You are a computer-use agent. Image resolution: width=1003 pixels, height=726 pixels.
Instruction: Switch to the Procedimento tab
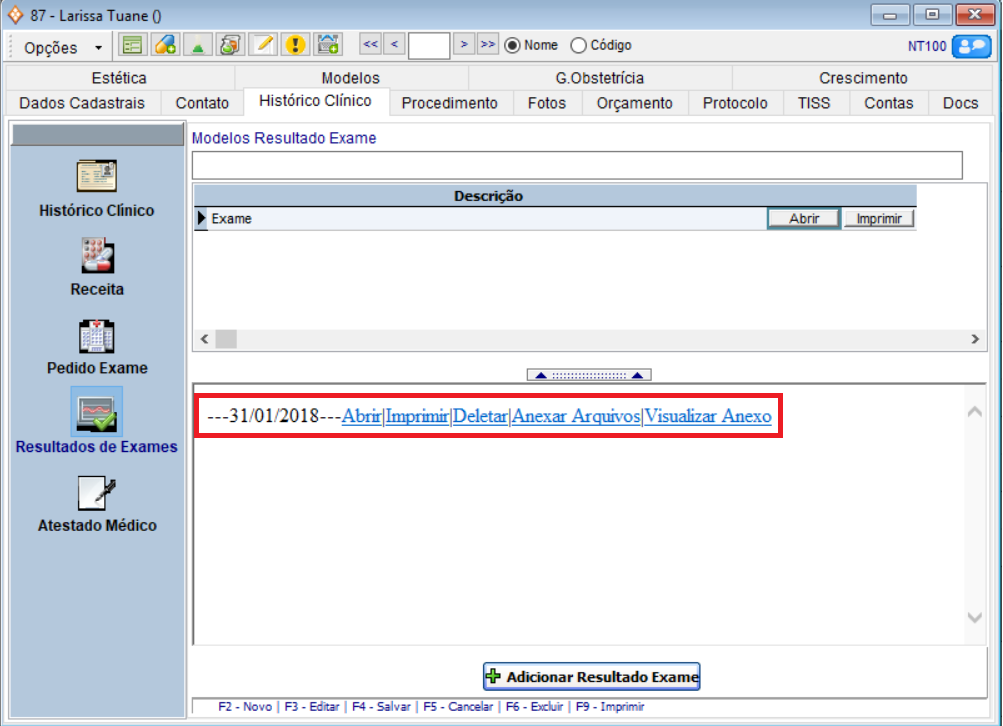[449, 103]
